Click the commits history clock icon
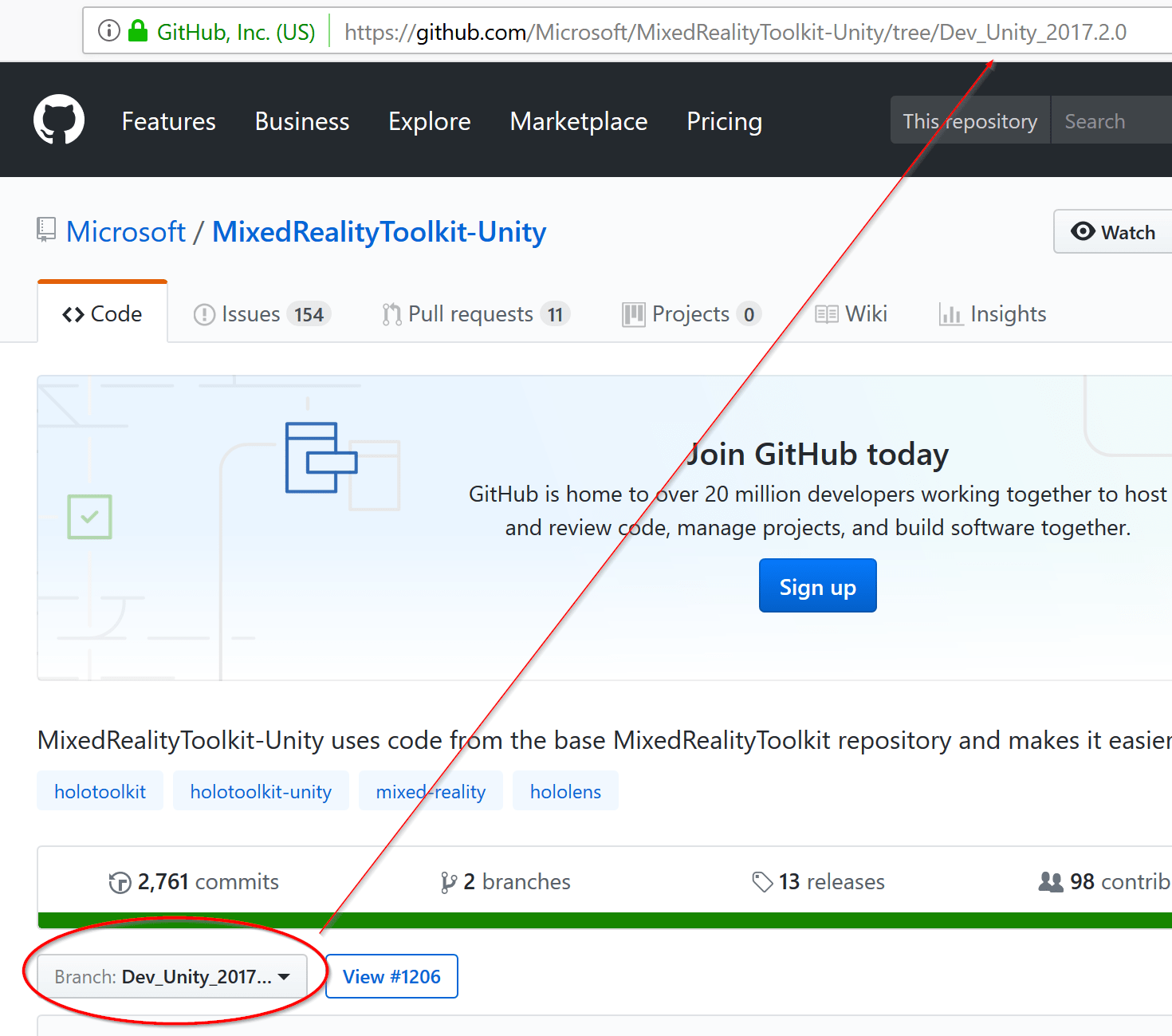Screen dimensions: 1172x1036 click(120, 882)
